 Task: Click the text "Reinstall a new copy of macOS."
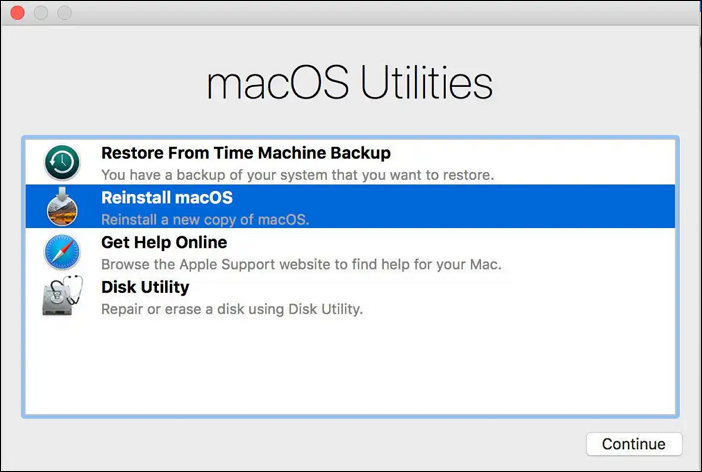(x=205, y=220)
